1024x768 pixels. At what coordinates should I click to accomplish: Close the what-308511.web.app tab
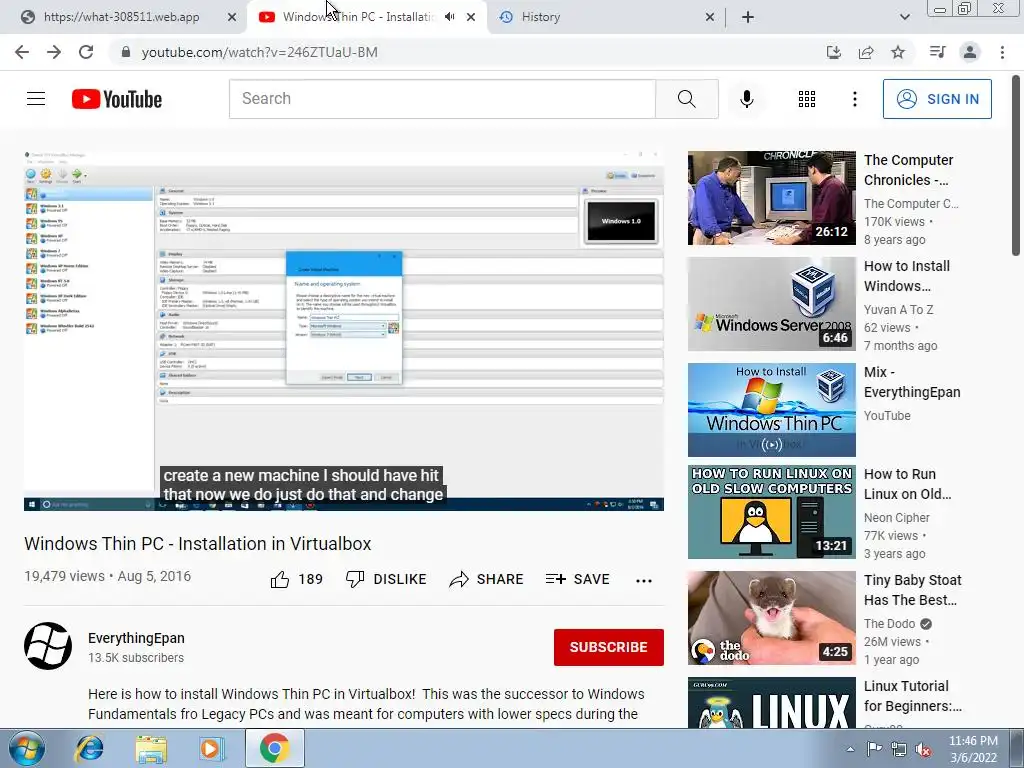coord(232,17)
